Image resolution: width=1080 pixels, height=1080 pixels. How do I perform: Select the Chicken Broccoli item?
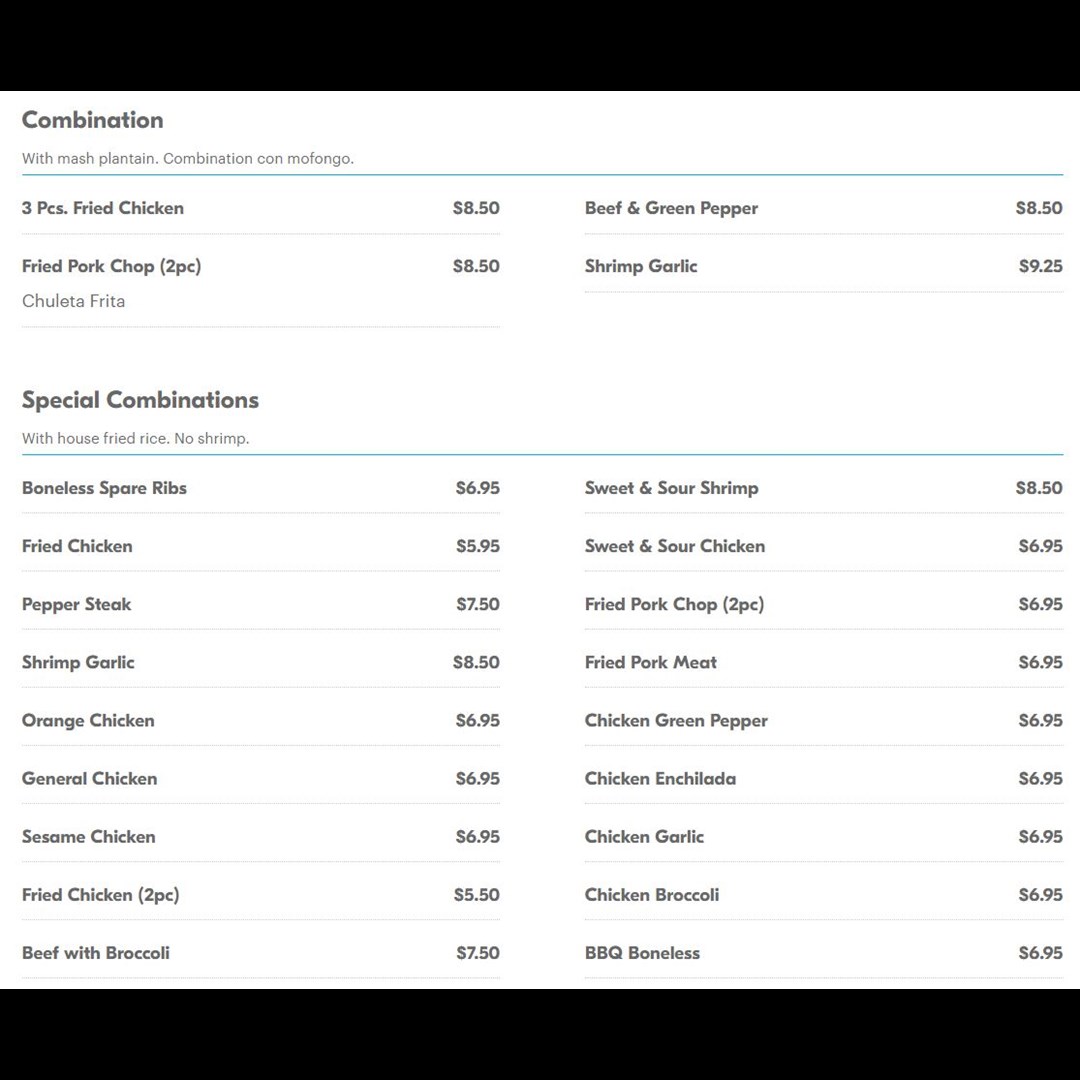point(824,895)
